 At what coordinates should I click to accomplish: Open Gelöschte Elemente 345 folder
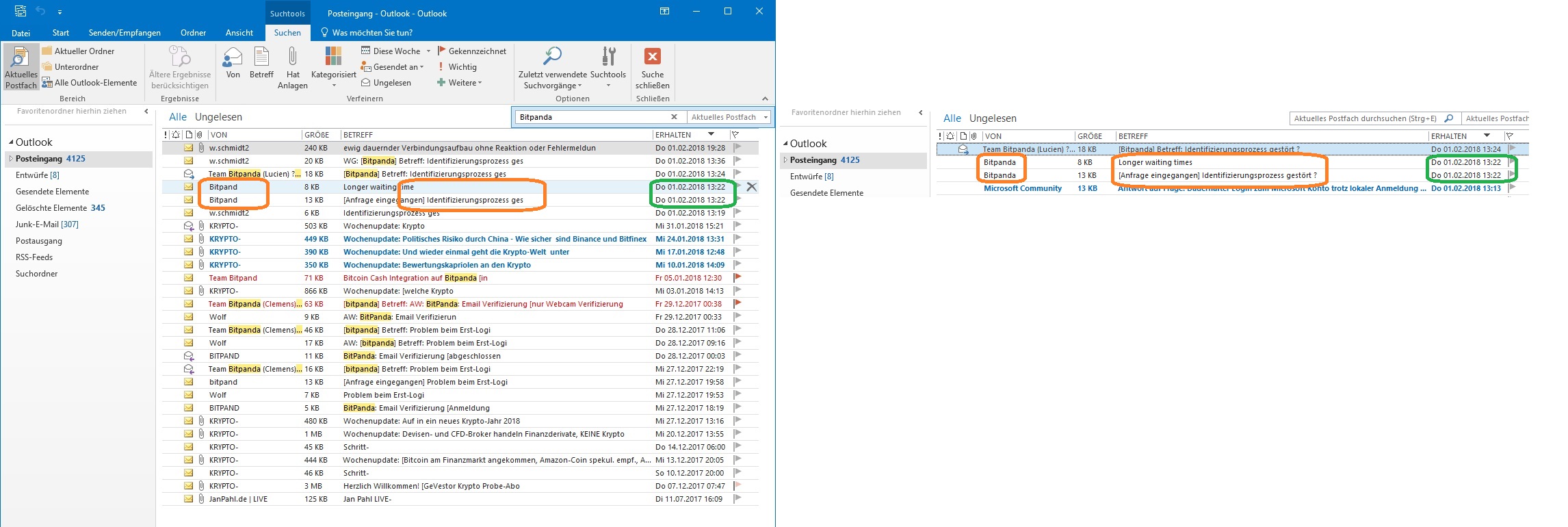[60, 208]
